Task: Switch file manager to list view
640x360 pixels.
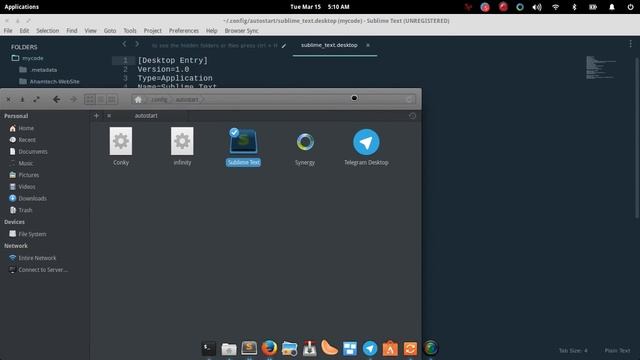Action: 101,99
